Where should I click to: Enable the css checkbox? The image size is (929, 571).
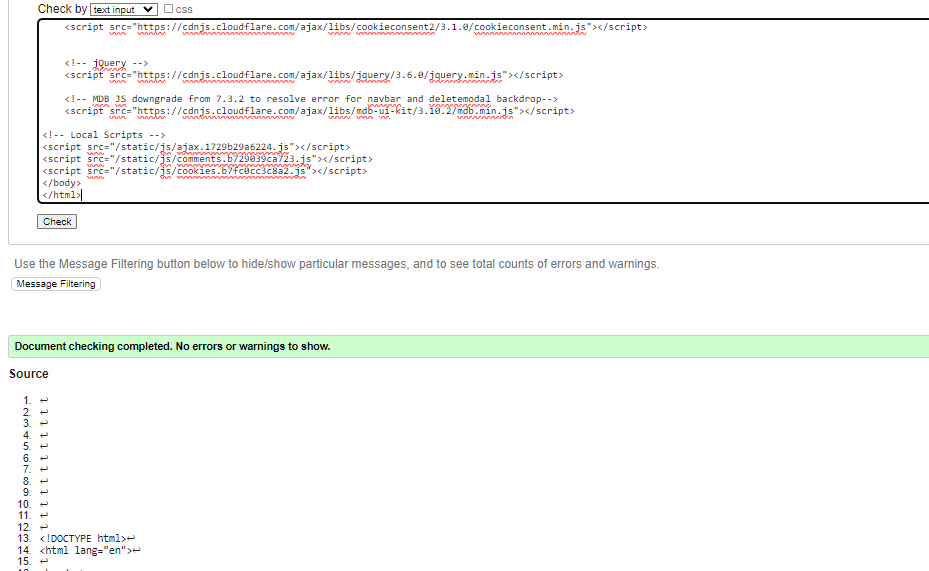(168, 9)
